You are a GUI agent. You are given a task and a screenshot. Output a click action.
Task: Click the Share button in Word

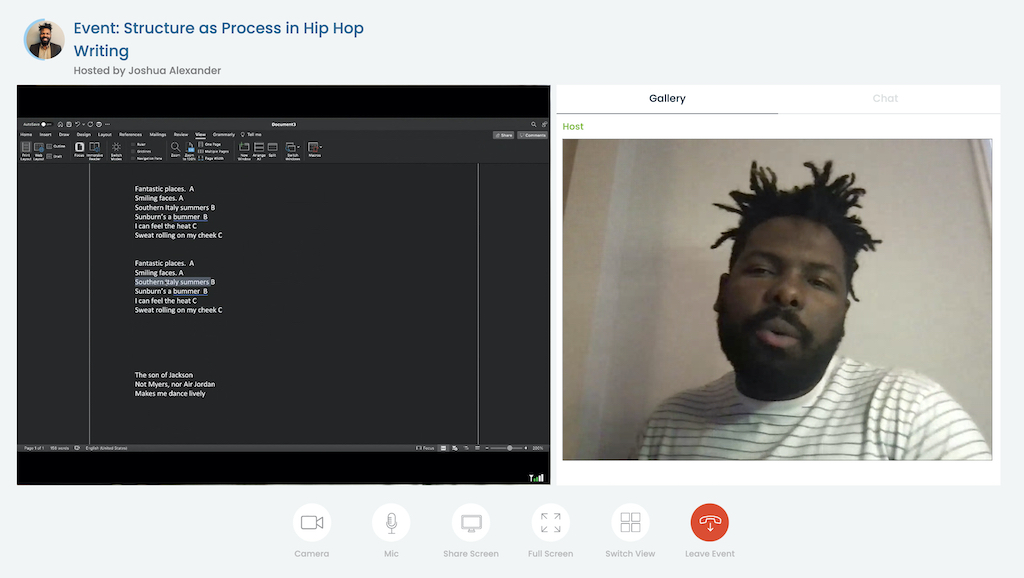504,135
